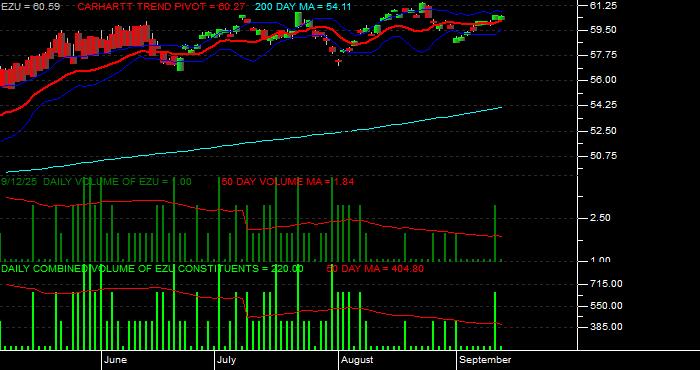Click the 57.75 price axis value
This screenshot has height=370, width=700.
pos(604,54)
